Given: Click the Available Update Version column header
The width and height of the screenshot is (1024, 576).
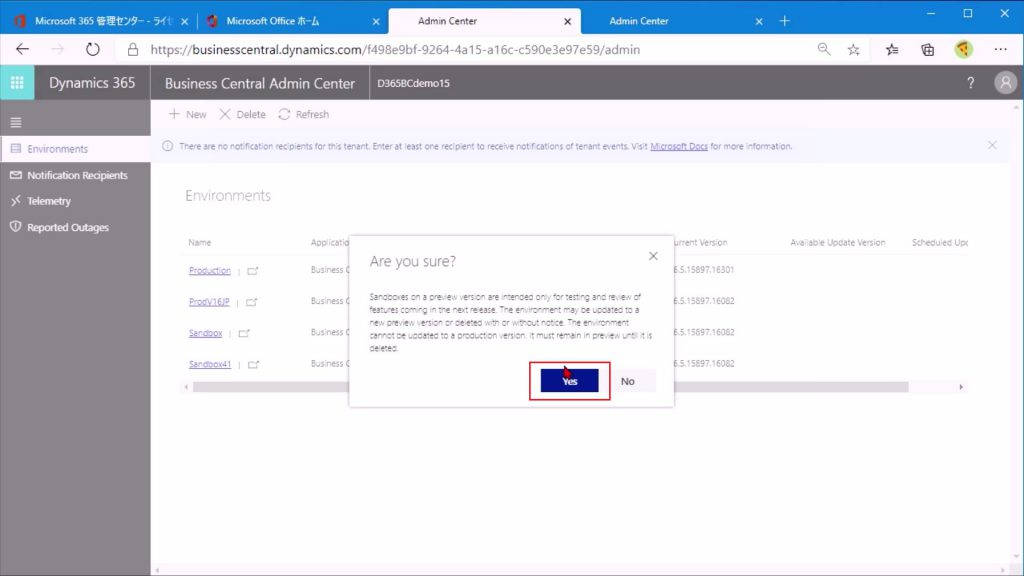Looking at the screenshot, I should (838, 242).
